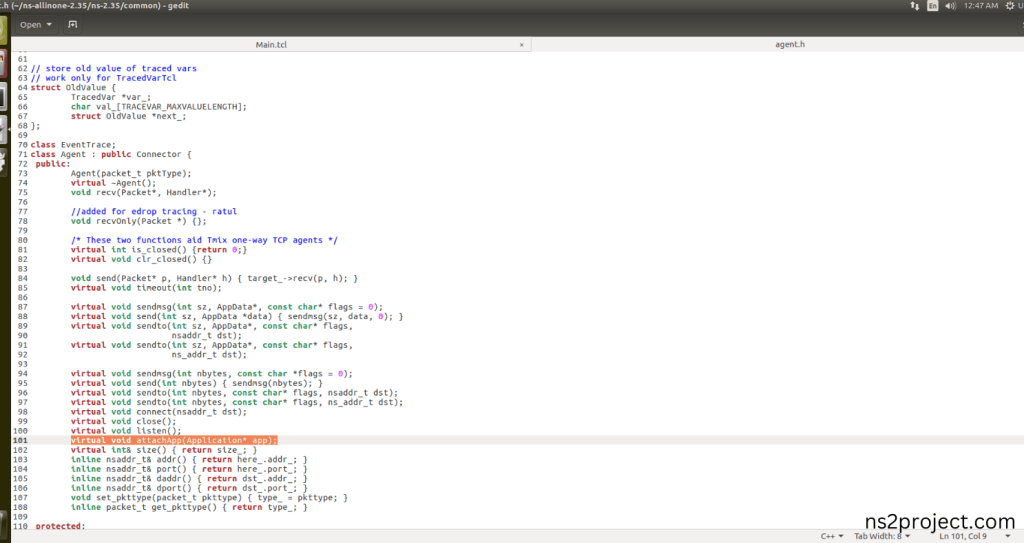Create a new document with toolbar icon
The image size is (1024, 543).
[72, 25]
